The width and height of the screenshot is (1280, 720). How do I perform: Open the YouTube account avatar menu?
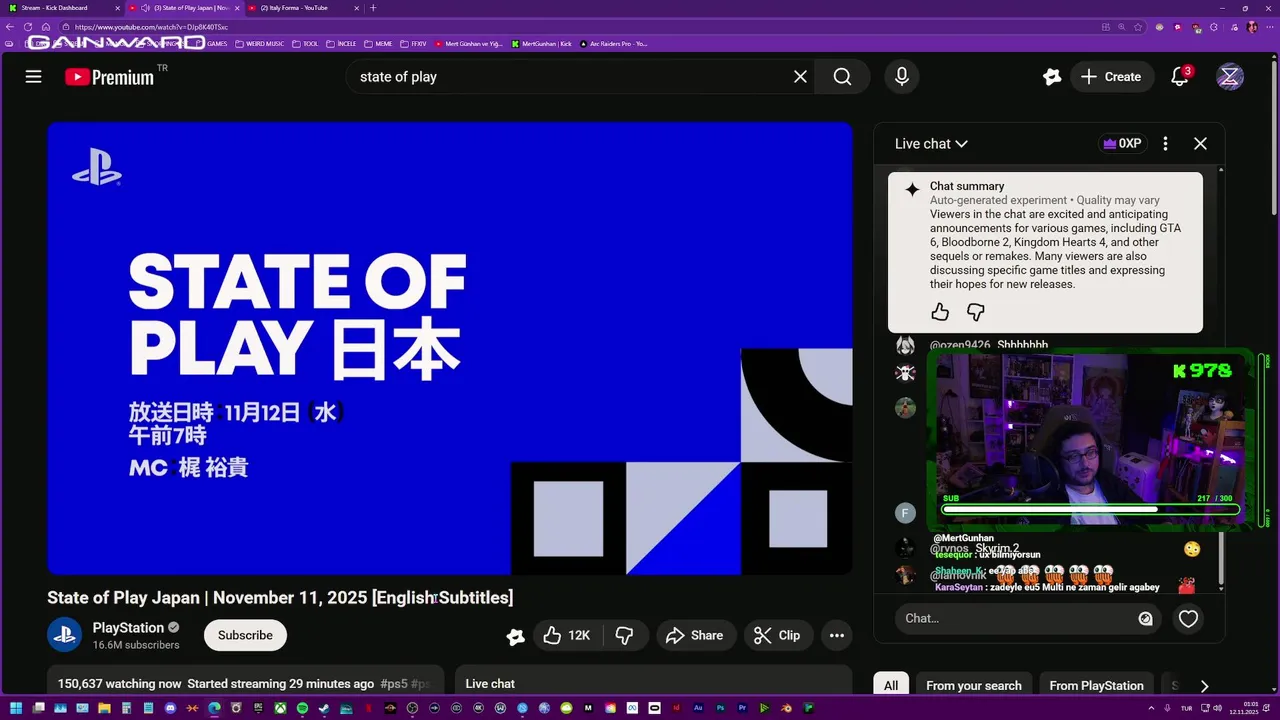coord(1230,77)
